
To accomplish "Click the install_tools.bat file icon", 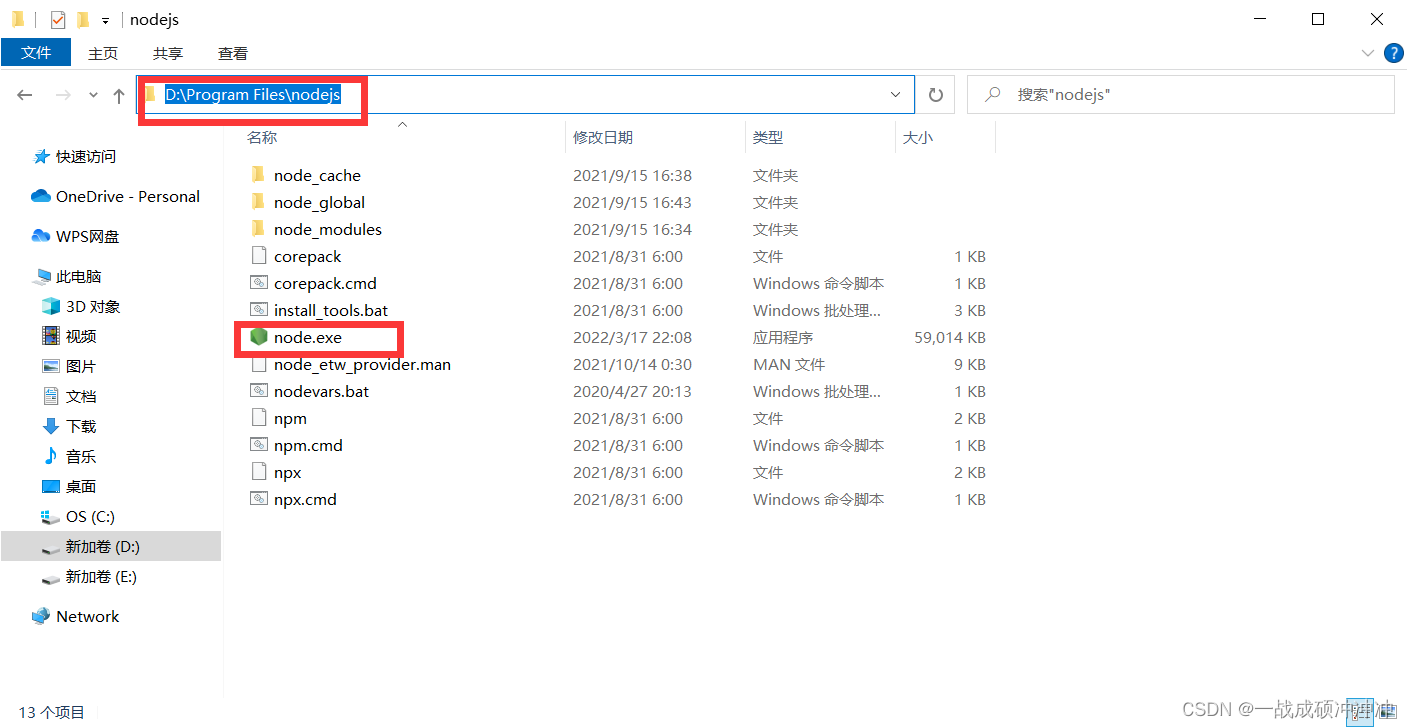I will point(258,310).
